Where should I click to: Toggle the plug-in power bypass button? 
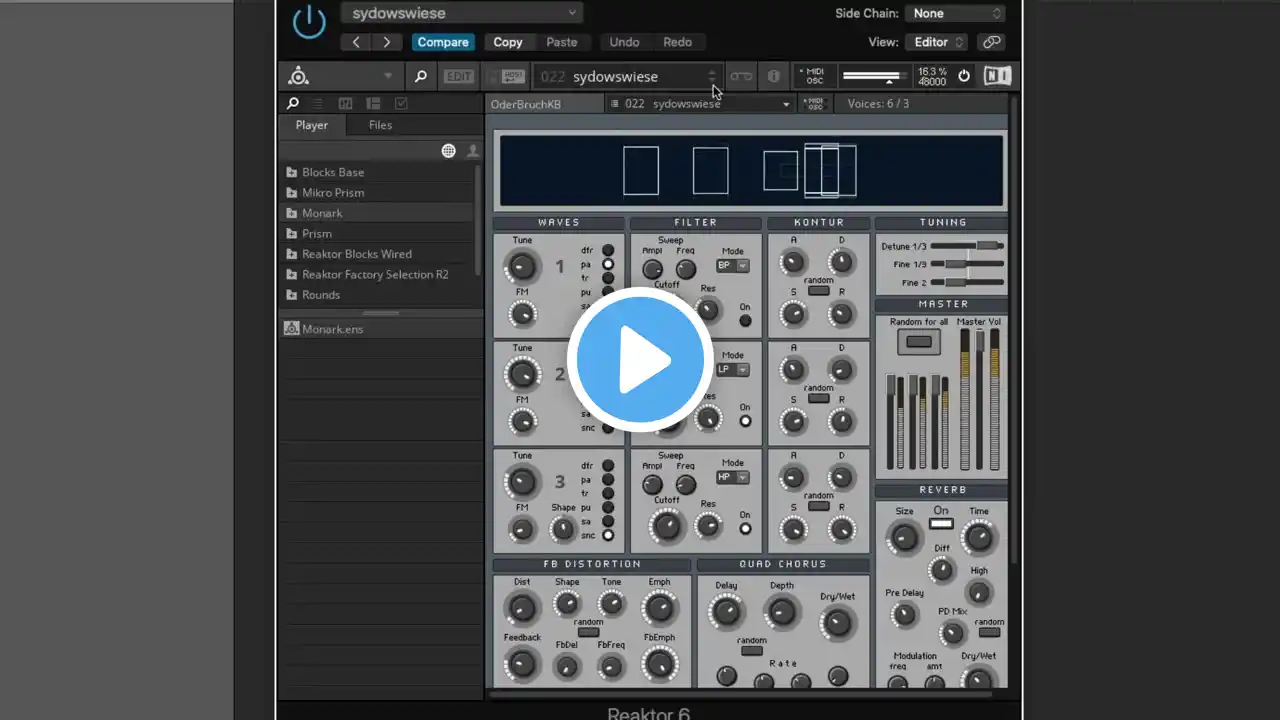tap(309, 23)
